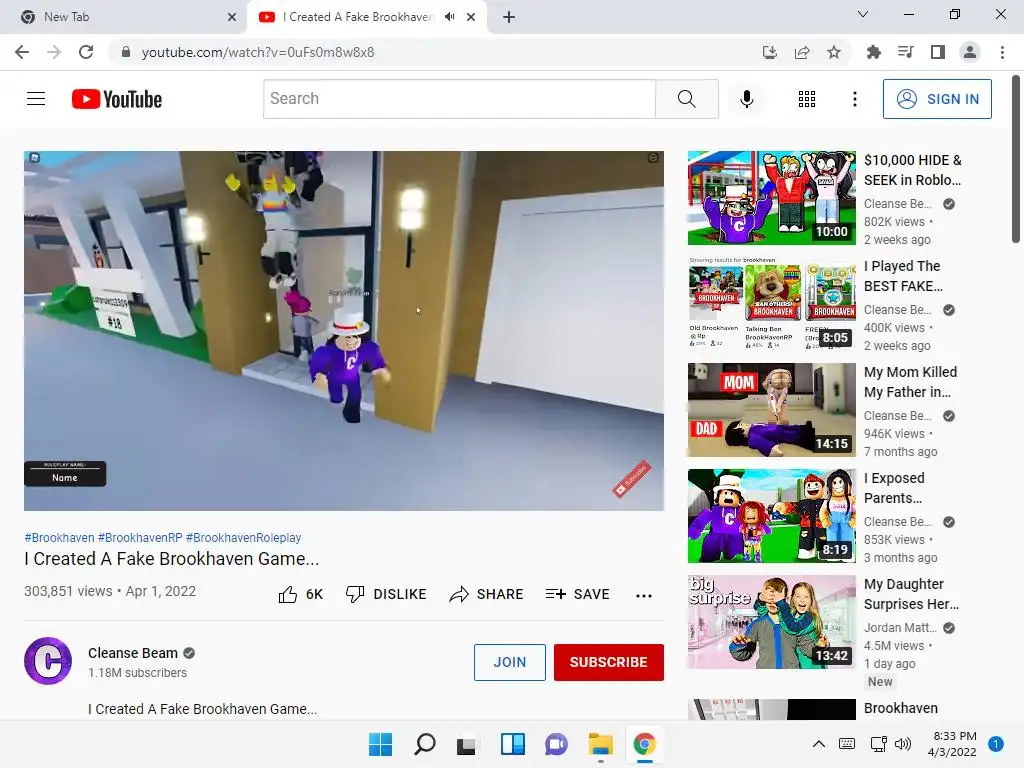Mute tab via speaker icon
This screenshot has width=1024, height=768.
coord(449,17)
